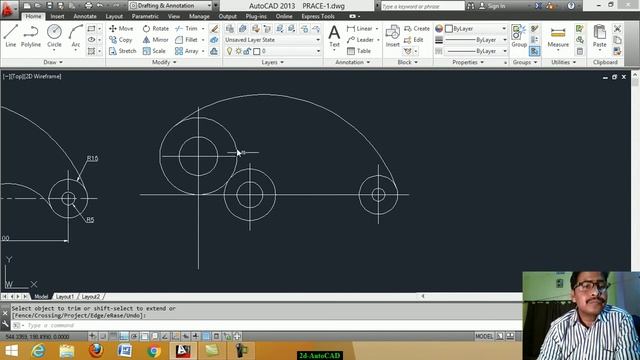Open the Unsaved Layer State dropdown
The height and width of the screenshot is (360, 640).
point(273,40)
